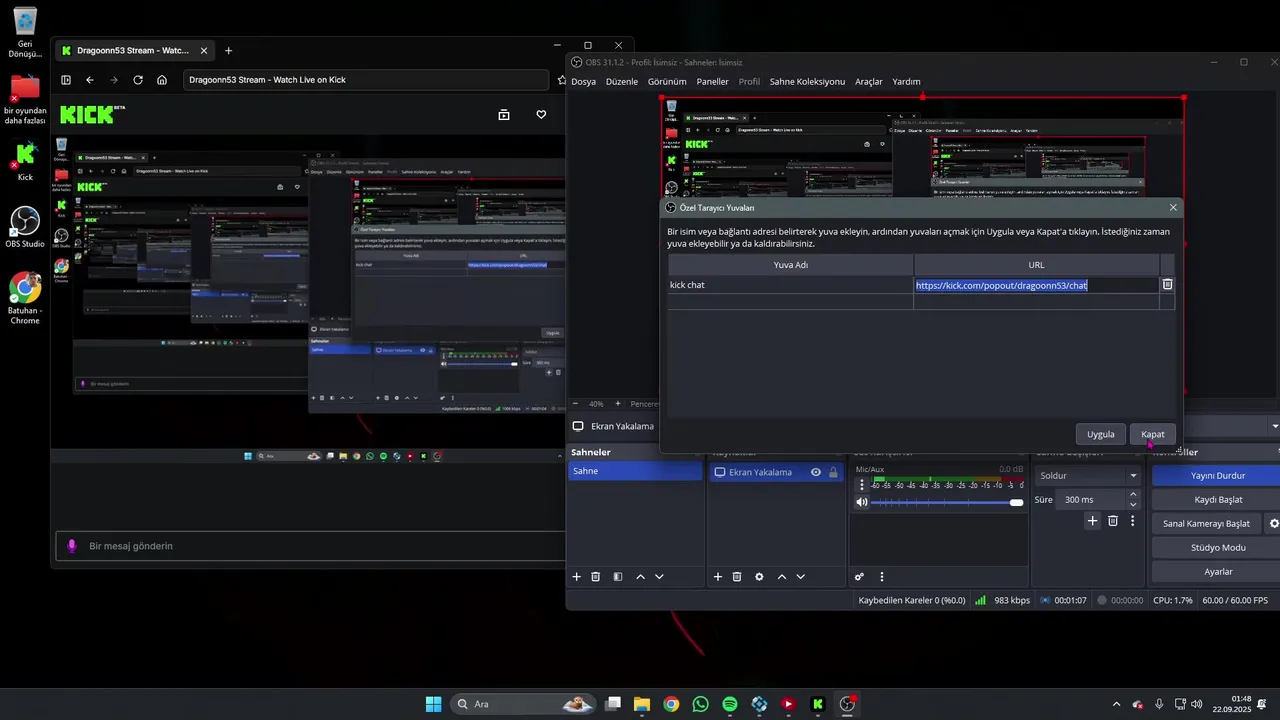
Task: Toggle visibility of Ekran Yakalama source
Action: coord(816,472)
